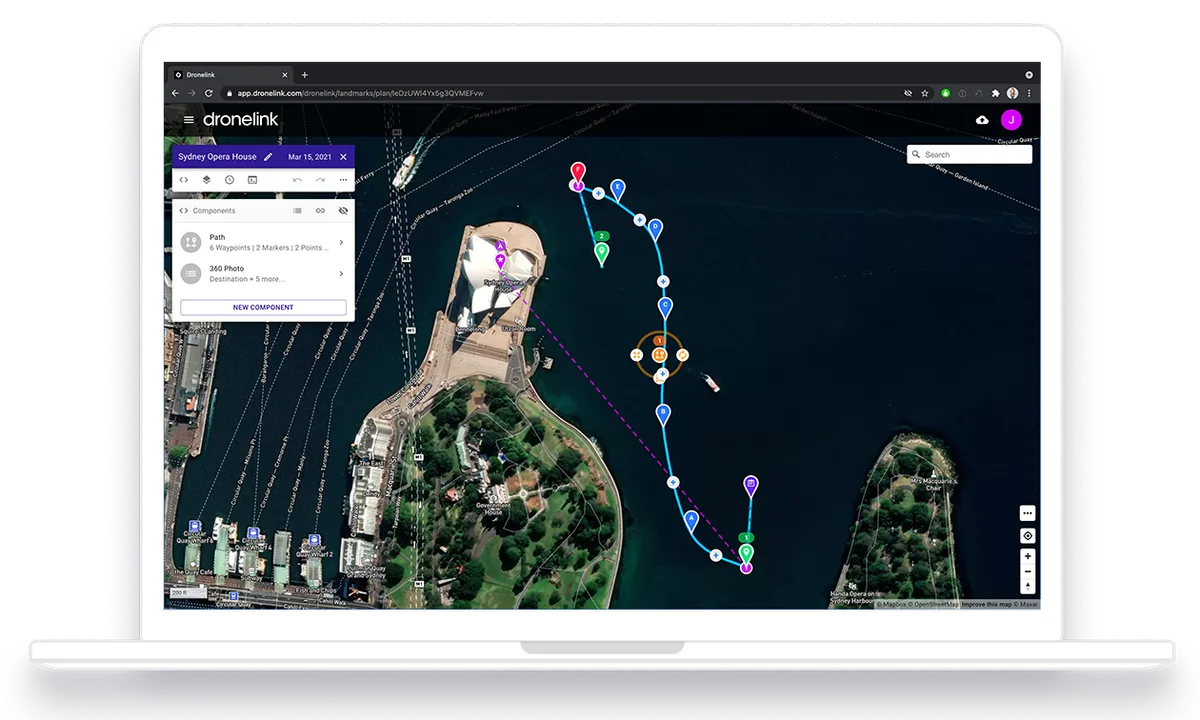Click the link icon in Components header
This screenshot has width=1200, height=720.
[x=320, y=211]
